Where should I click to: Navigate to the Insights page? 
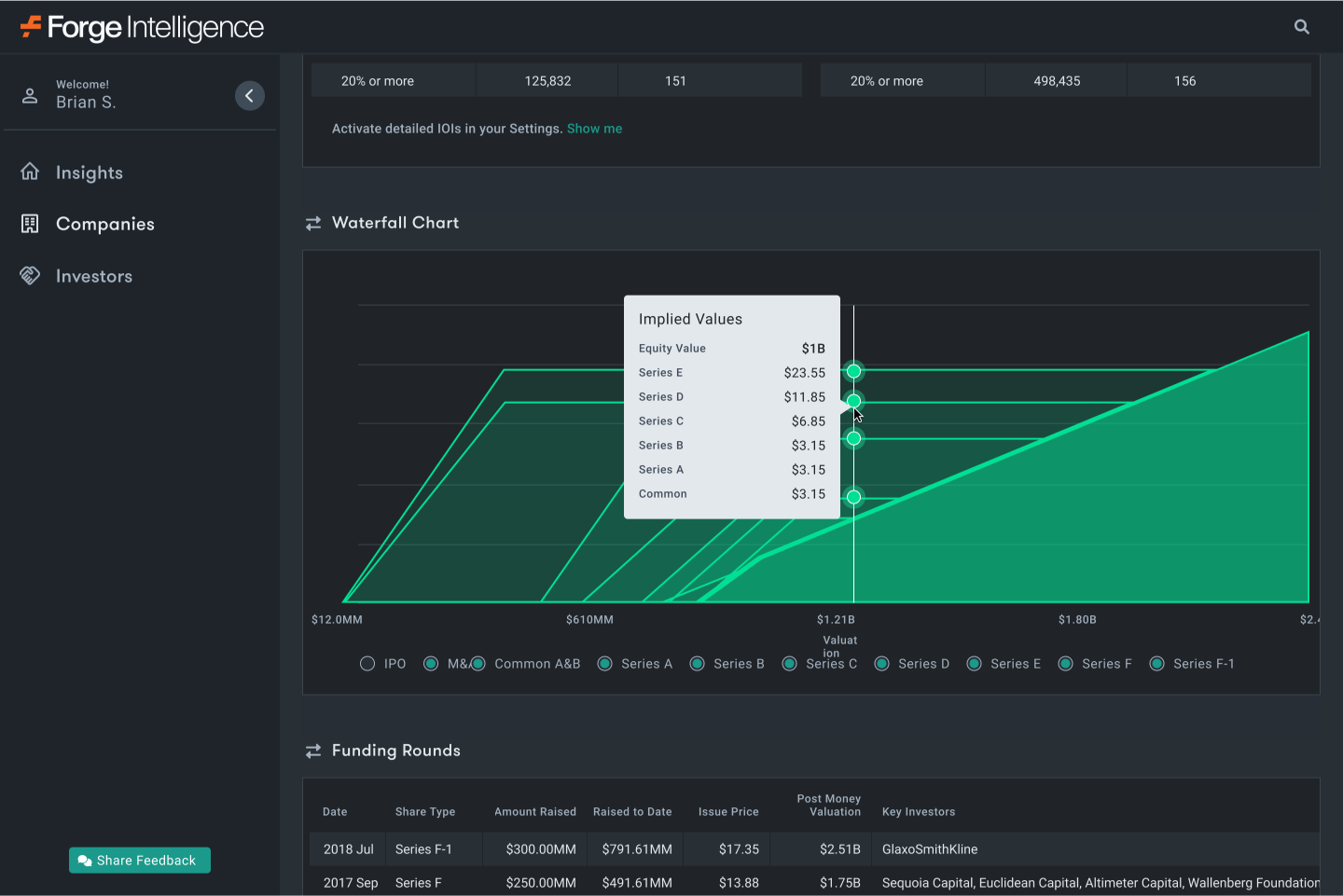[89, 172]
